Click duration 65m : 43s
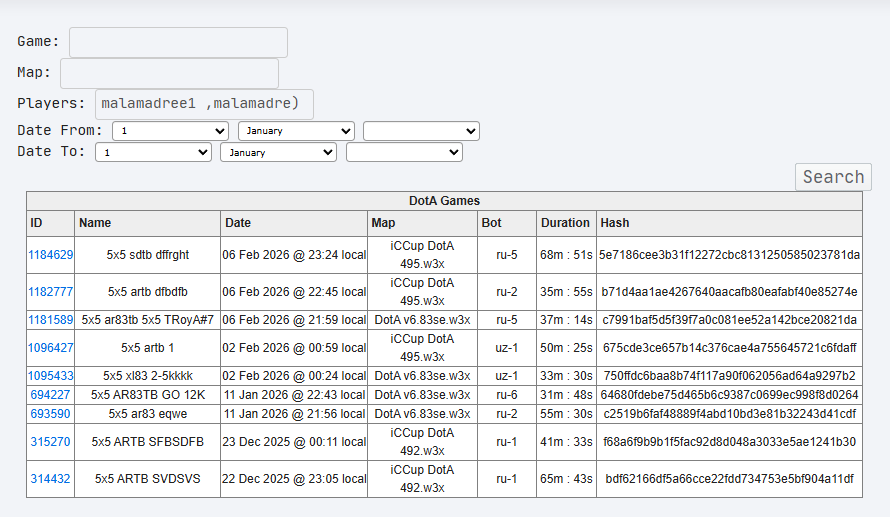This screenshot has width=890, height=517. pyautogui.click(x=566, y=479)
